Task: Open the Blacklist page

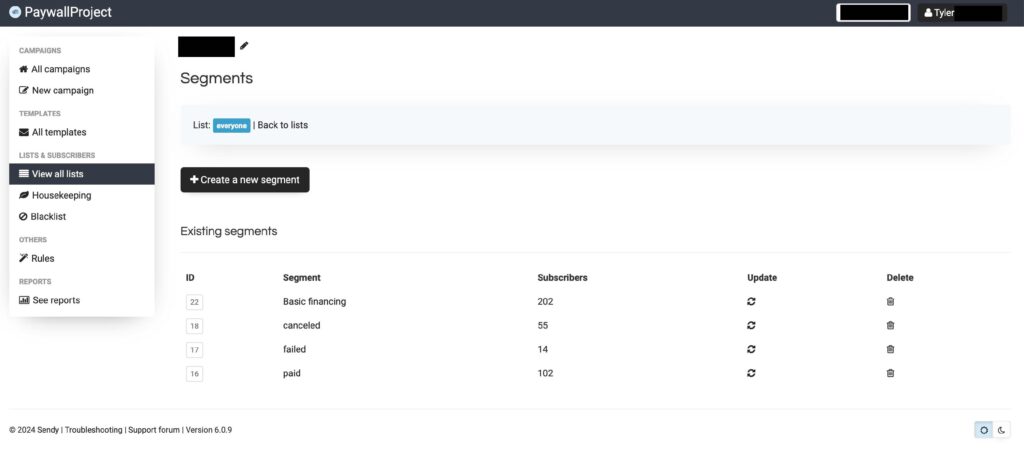Action: [49, 216]
